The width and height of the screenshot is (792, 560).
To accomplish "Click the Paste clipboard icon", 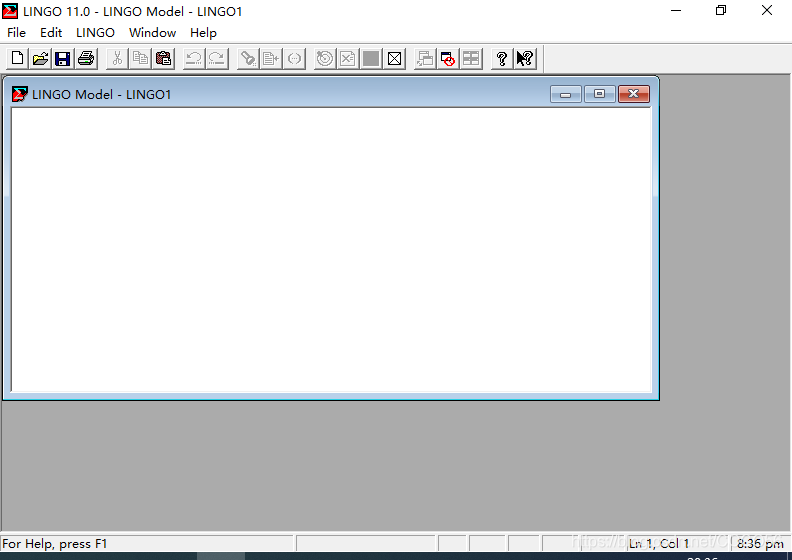I will 163,59.
